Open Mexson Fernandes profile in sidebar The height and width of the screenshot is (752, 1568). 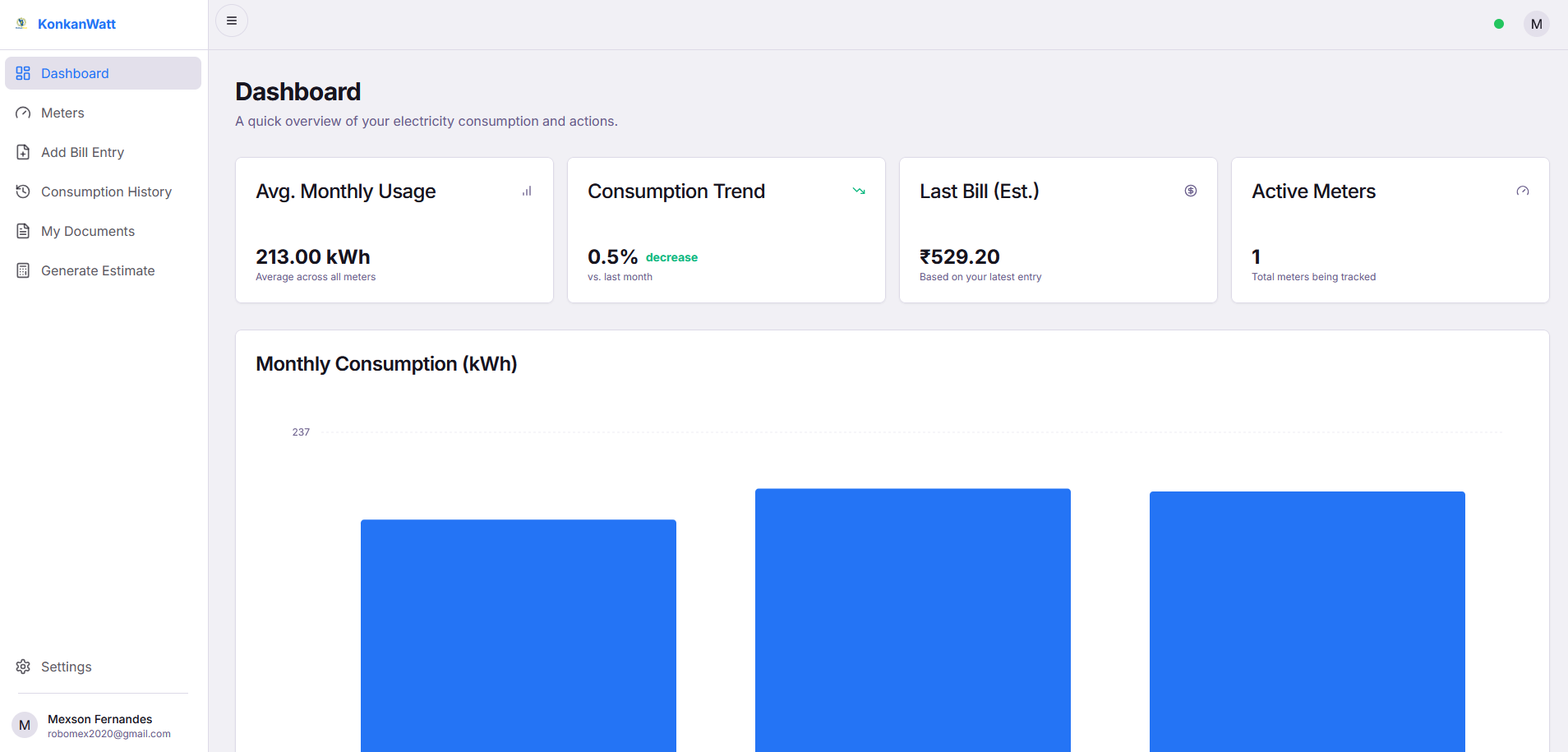coord(93,726)
